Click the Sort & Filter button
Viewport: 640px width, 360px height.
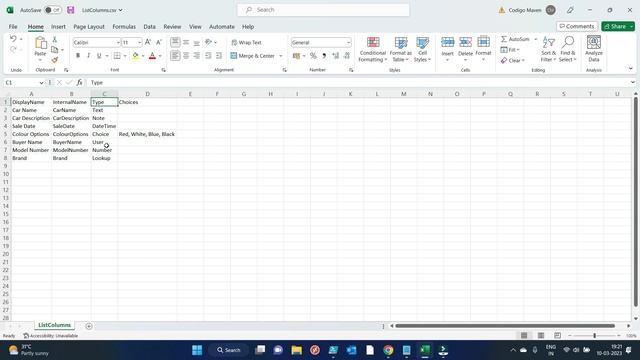[549, 49]
